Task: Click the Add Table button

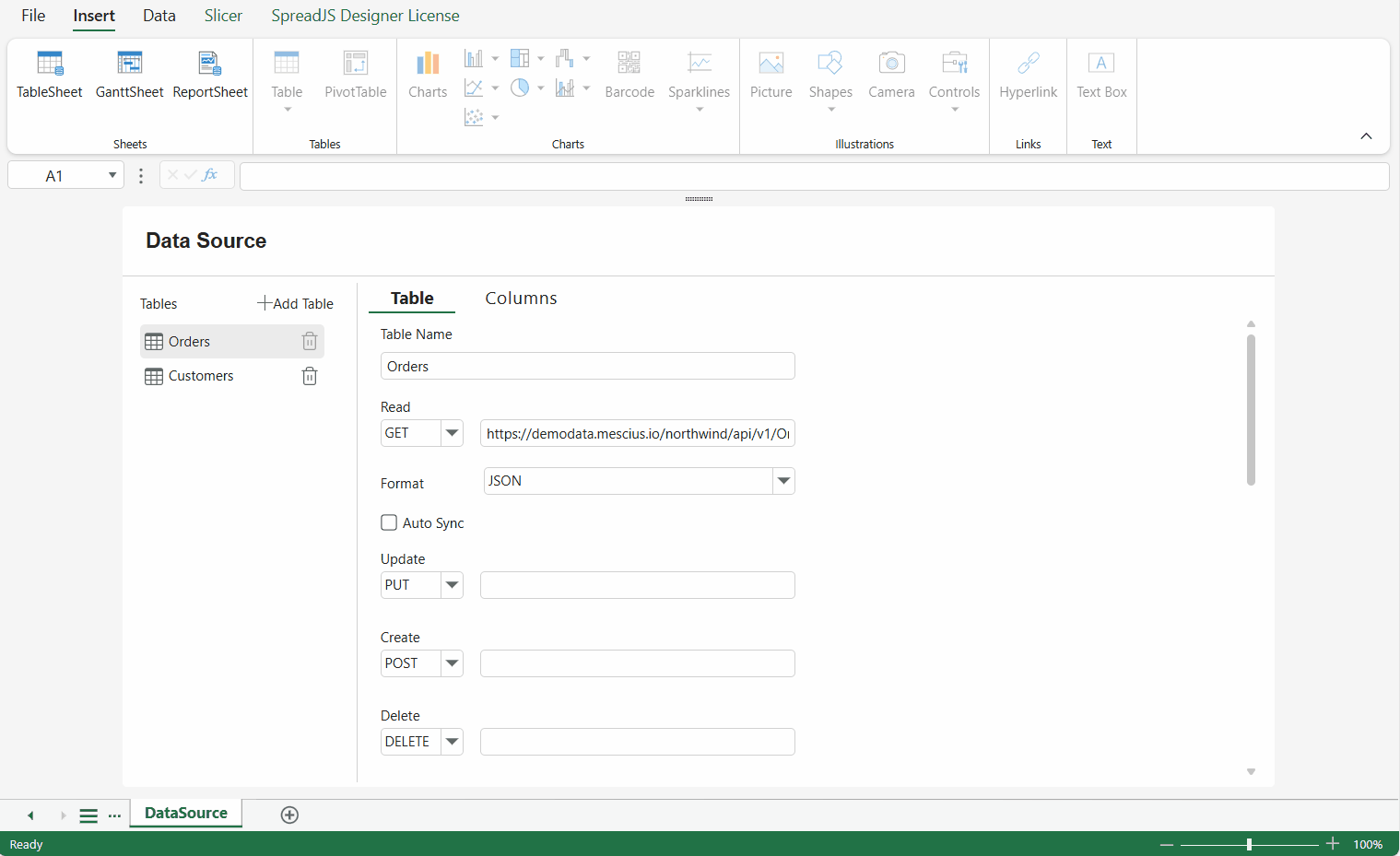Action: tap(295, 303)
